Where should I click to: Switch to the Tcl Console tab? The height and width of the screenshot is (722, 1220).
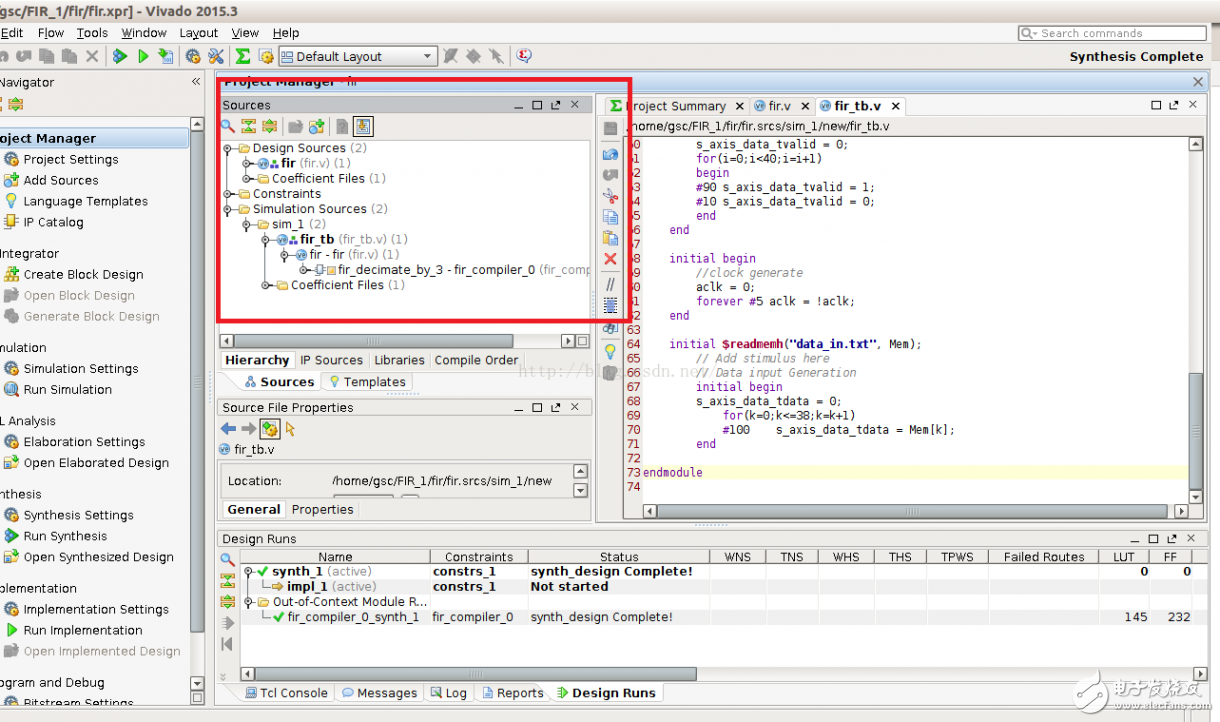286,693
